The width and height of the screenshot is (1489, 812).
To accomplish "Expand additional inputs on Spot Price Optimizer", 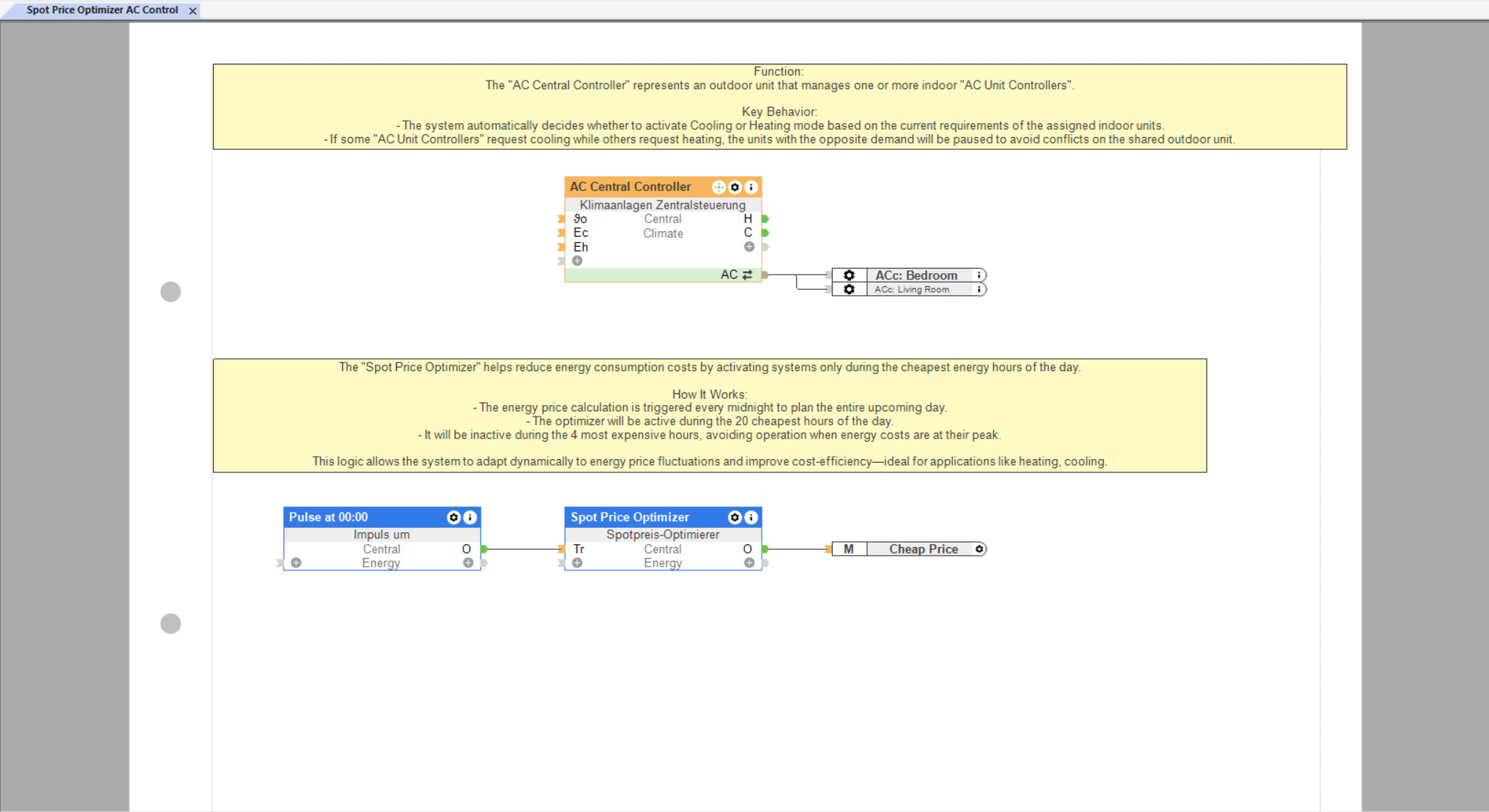I will coord(577,563).
